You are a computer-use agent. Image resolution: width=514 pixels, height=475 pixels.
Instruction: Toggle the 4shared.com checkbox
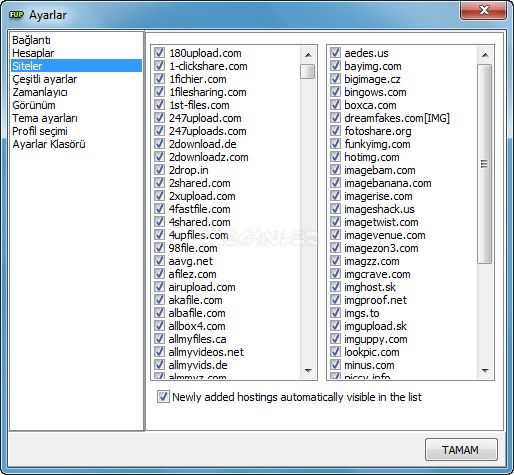(160, 222)
